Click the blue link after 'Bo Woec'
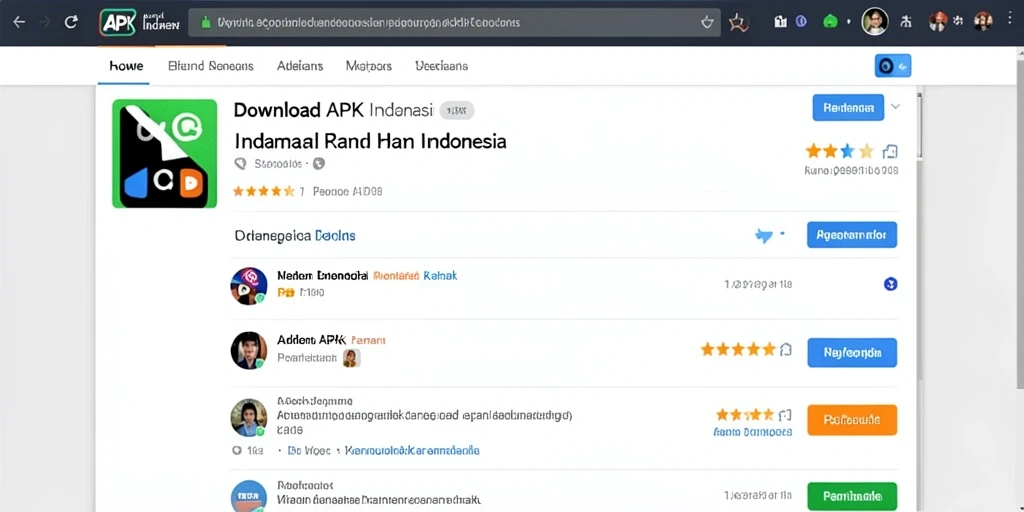This screenshot has height=512, width=1024. [412, 451]
